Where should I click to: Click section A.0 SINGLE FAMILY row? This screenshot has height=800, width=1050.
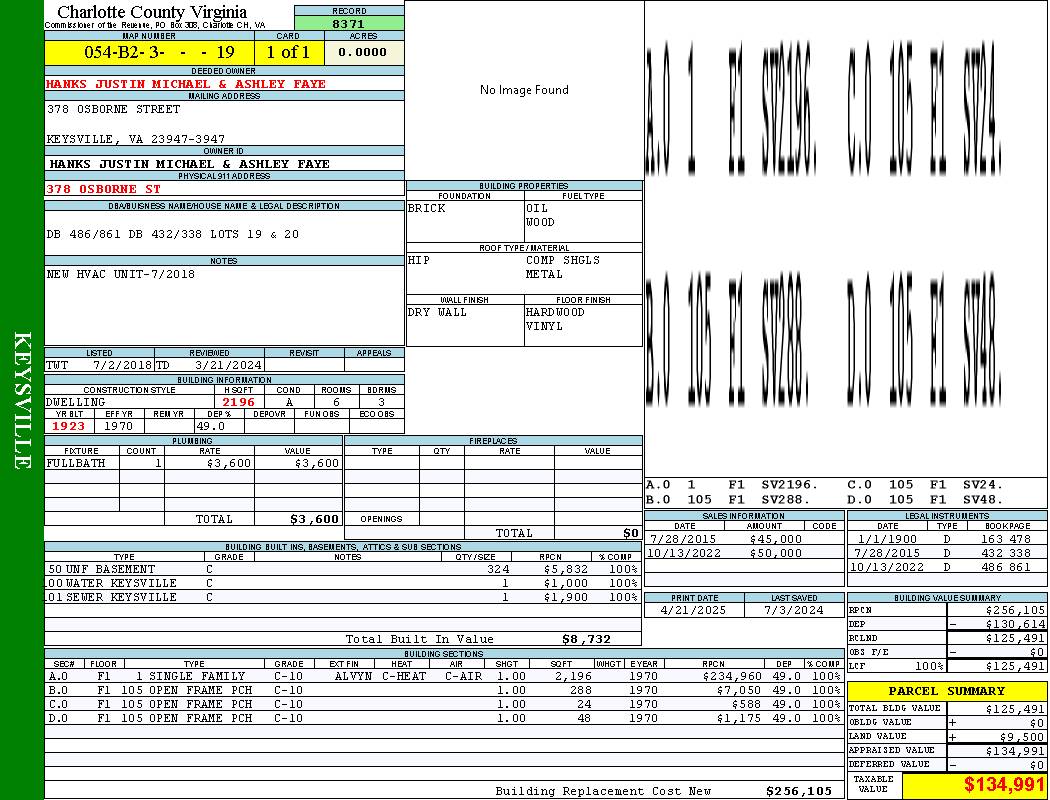444,676
